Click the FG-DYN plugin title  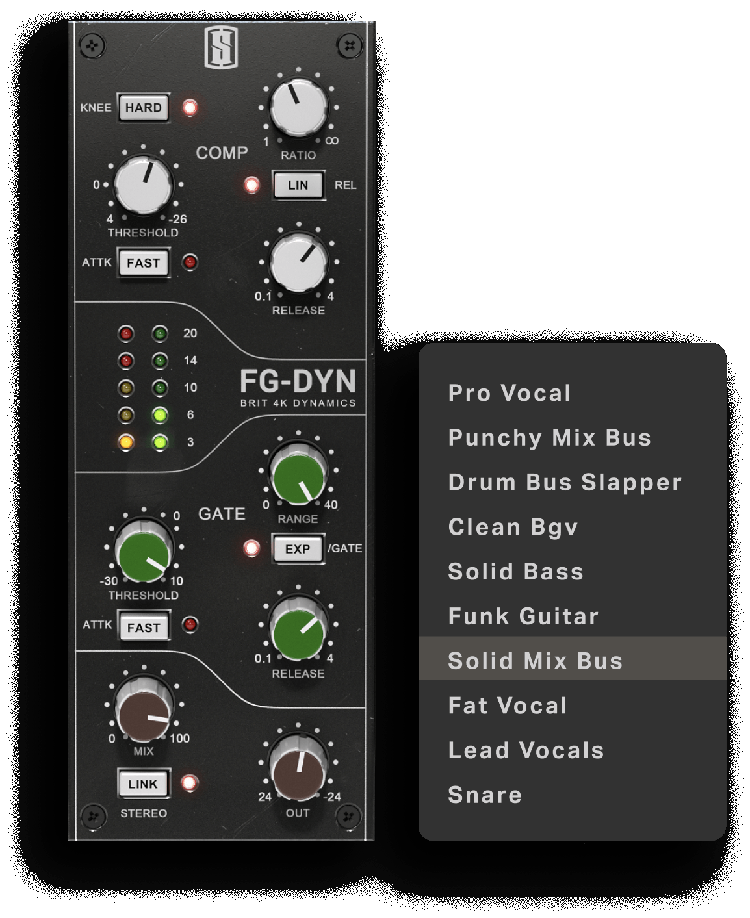click(x=297, y=381)
